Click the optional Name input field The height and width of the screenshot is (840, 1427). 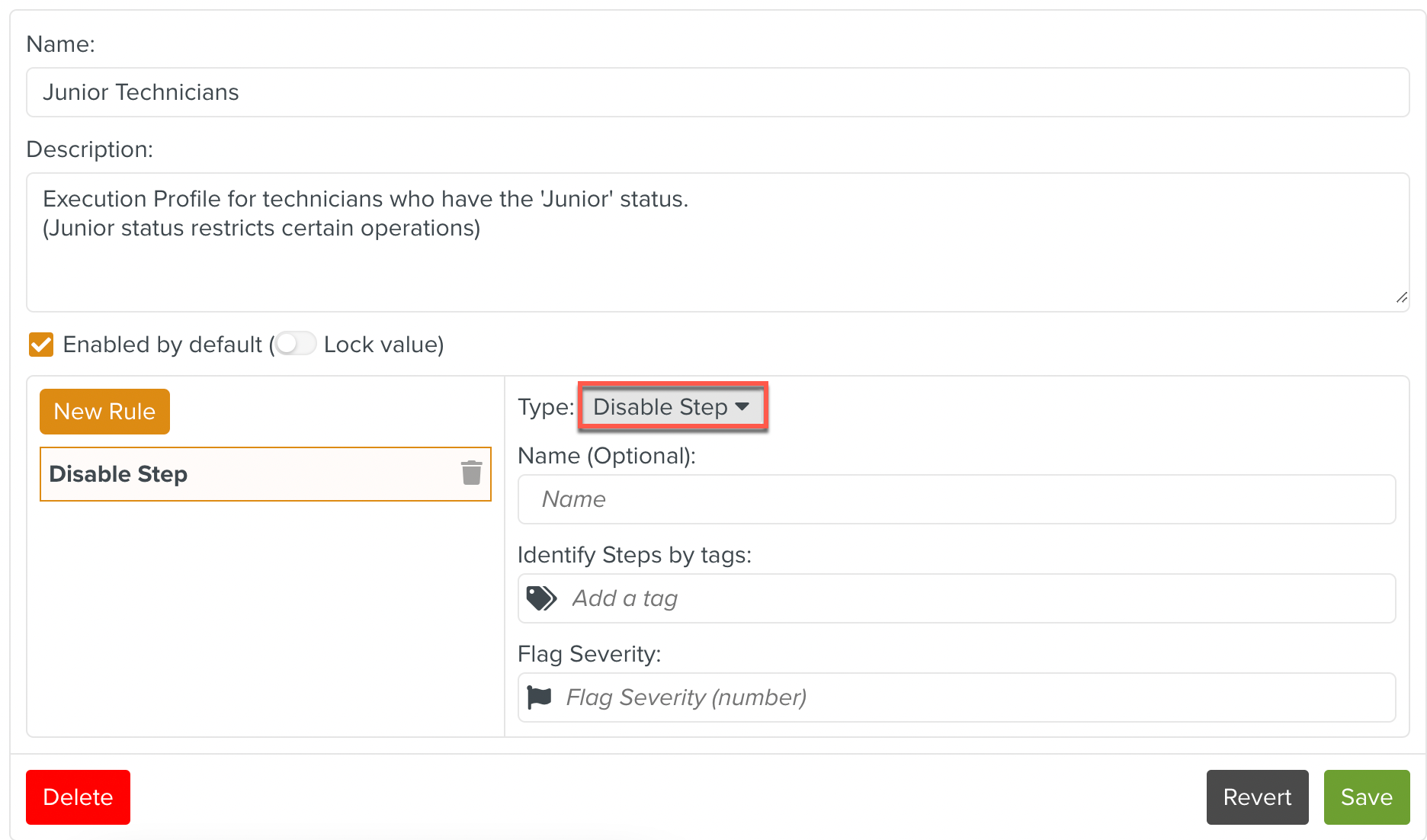pos(955,499)
